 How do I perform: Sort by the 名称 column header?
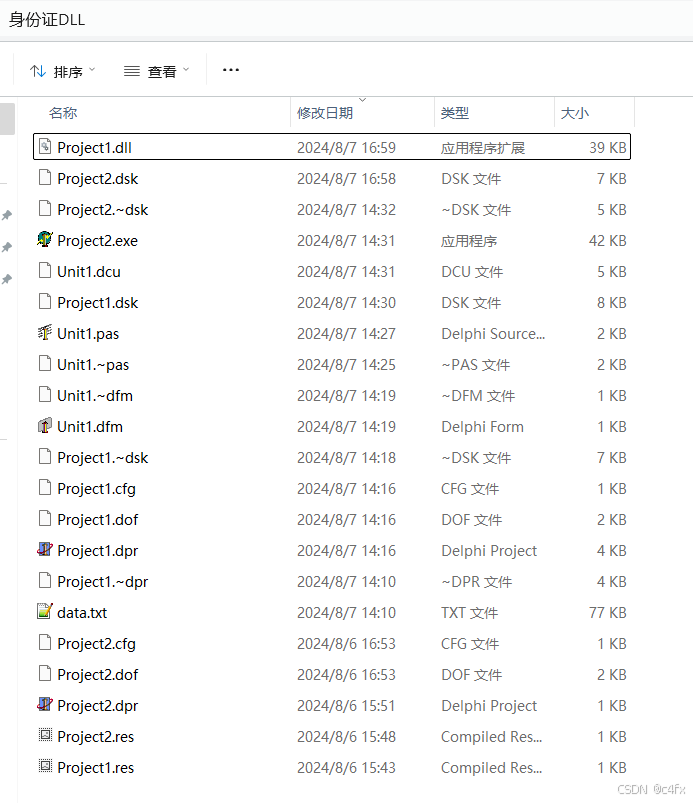click(x=63, y=113)
